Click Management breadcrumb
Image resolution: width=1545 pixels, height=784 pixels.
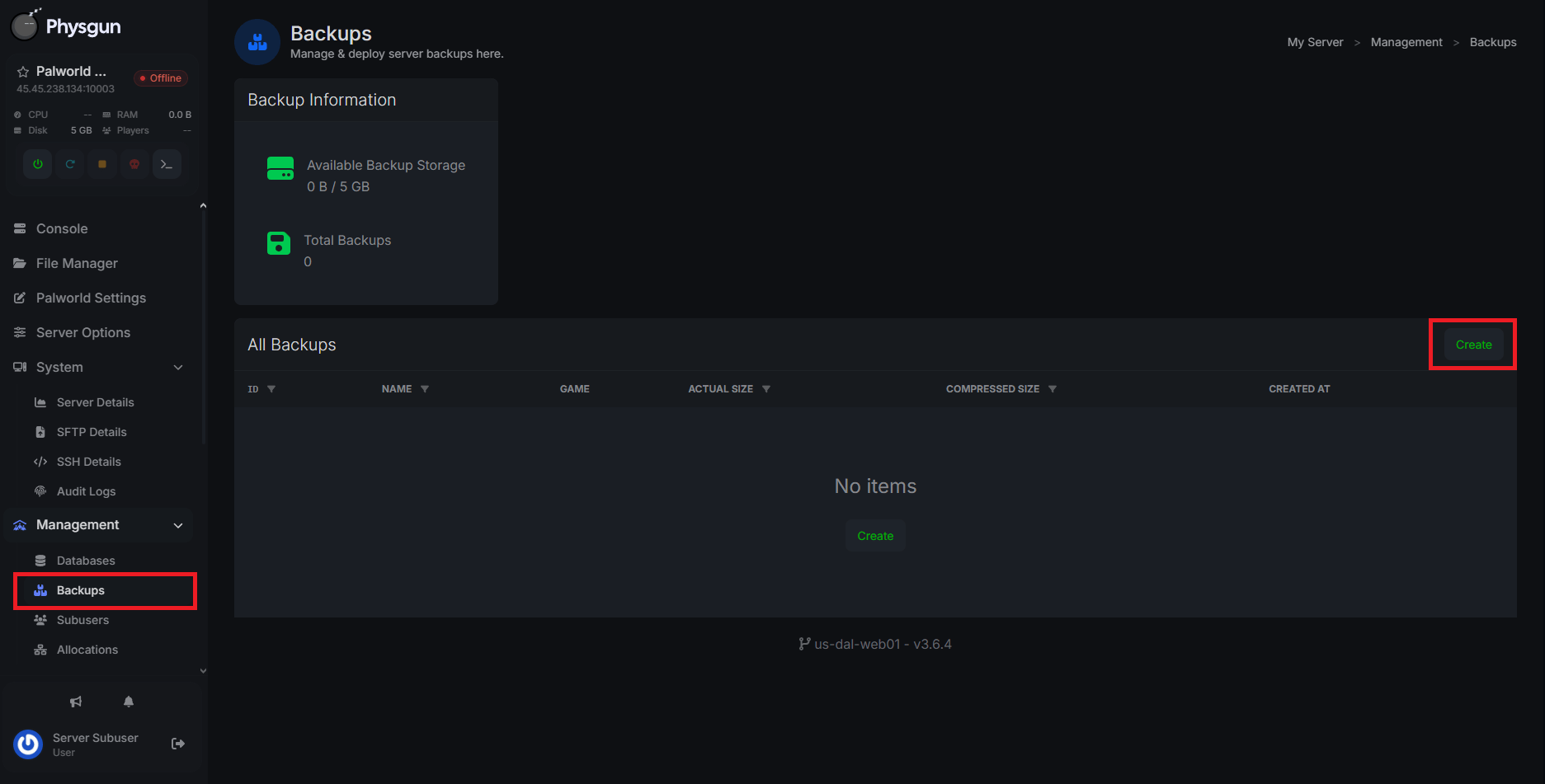[x=1406, y=42]
